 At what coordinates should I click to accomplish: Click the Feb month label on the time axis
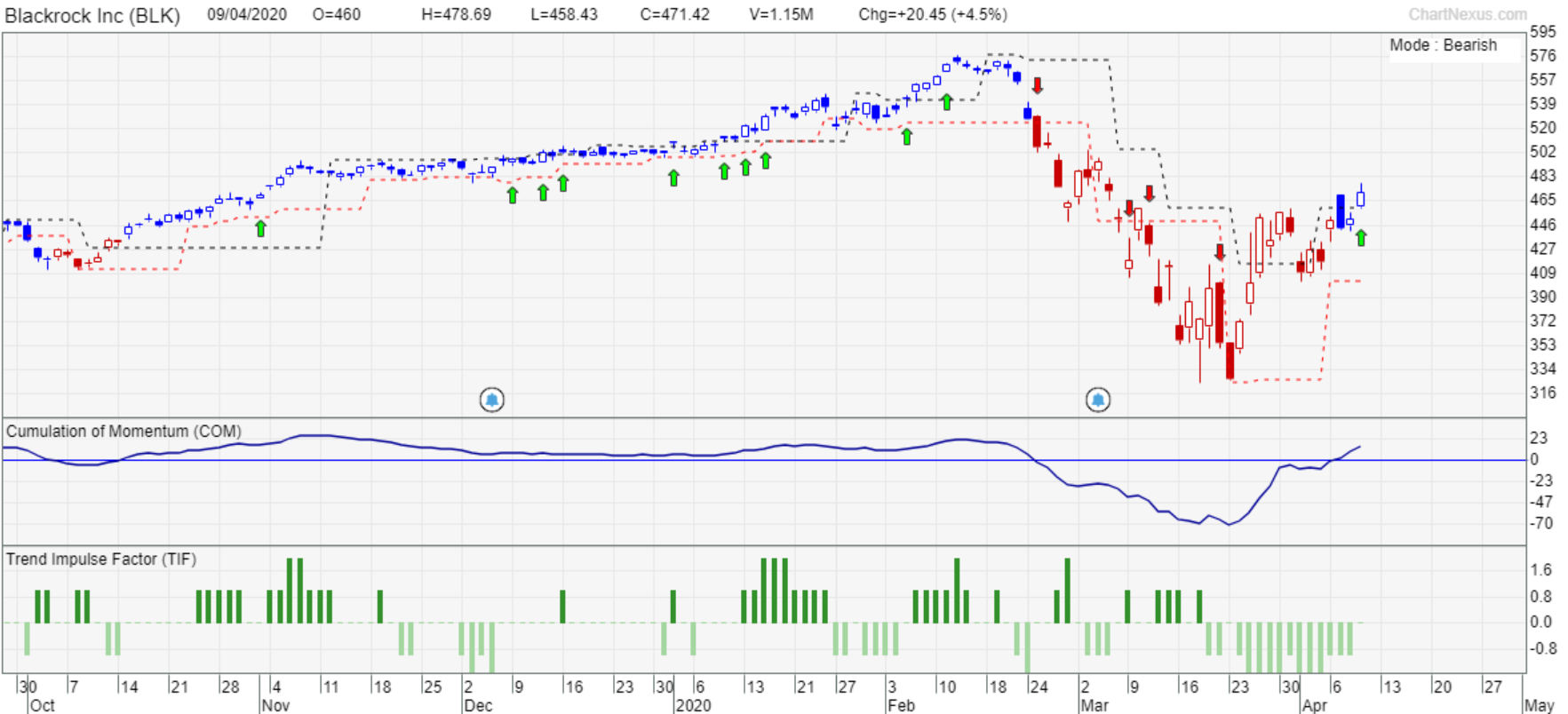pos(901,705)
